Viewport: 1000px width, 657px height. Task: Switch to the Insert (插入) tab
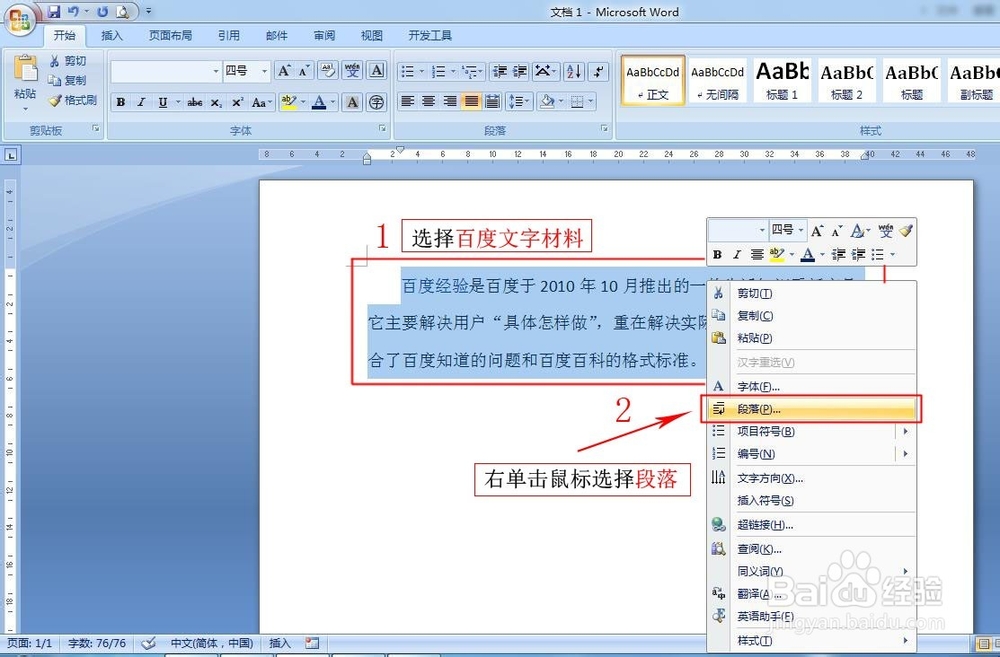click(112, 36)
